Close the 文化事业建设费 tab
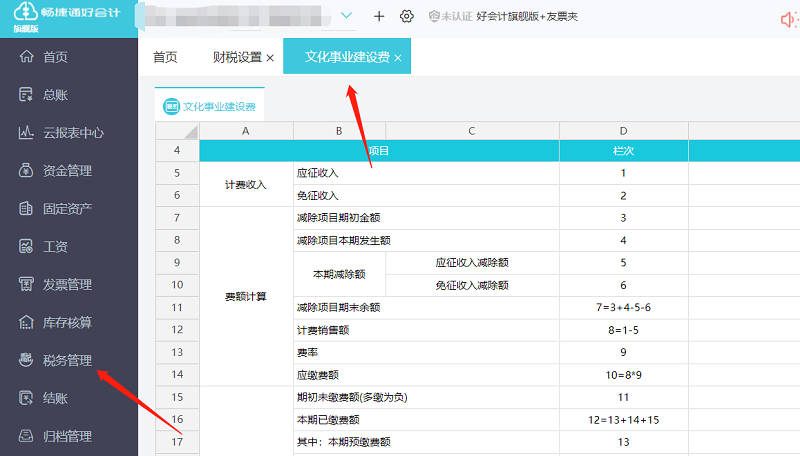Image resolution: width=800 pixels, height=456 pixels. pos(398,58)
